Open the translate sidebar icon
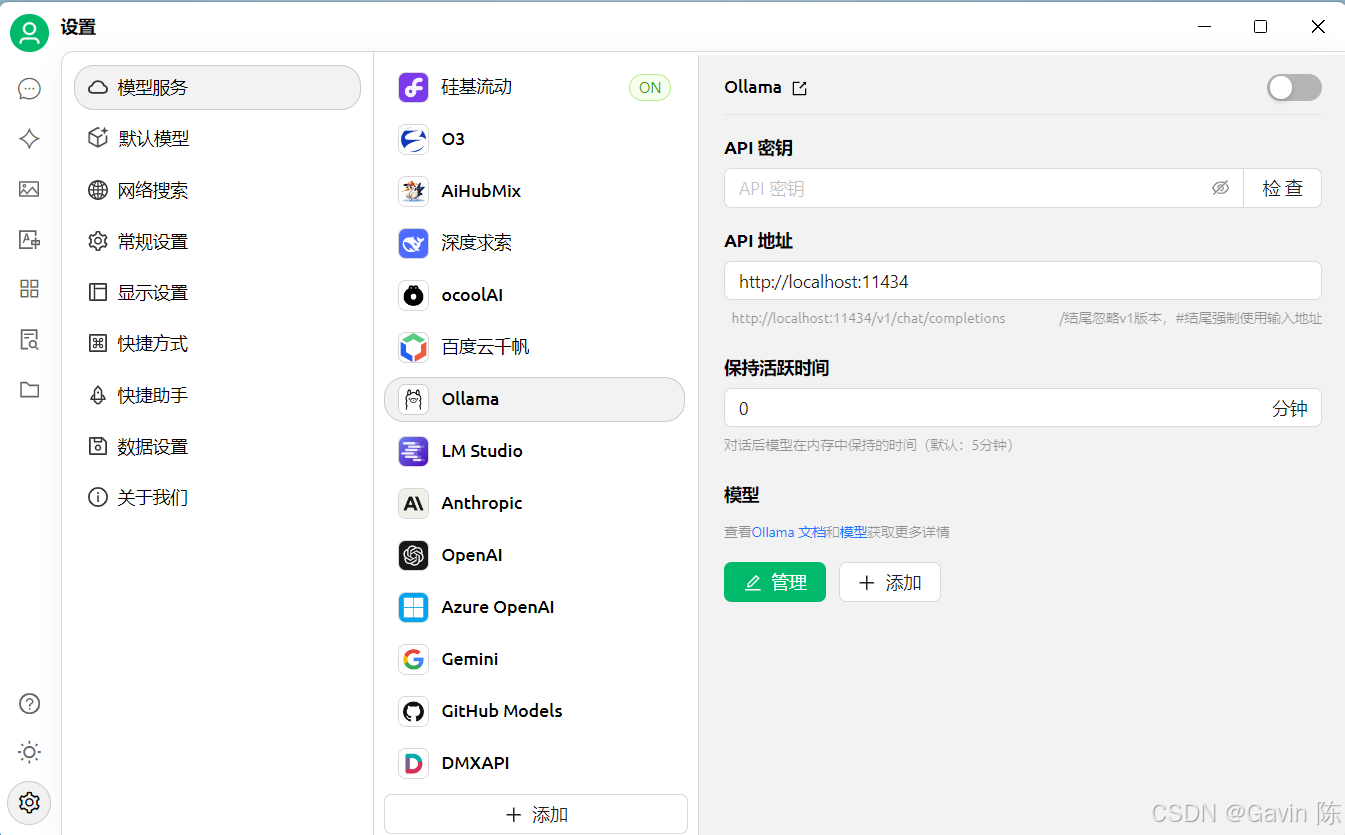Viewport: 1345px width, 835px height. pyautogui.click(x=29, y=239)
